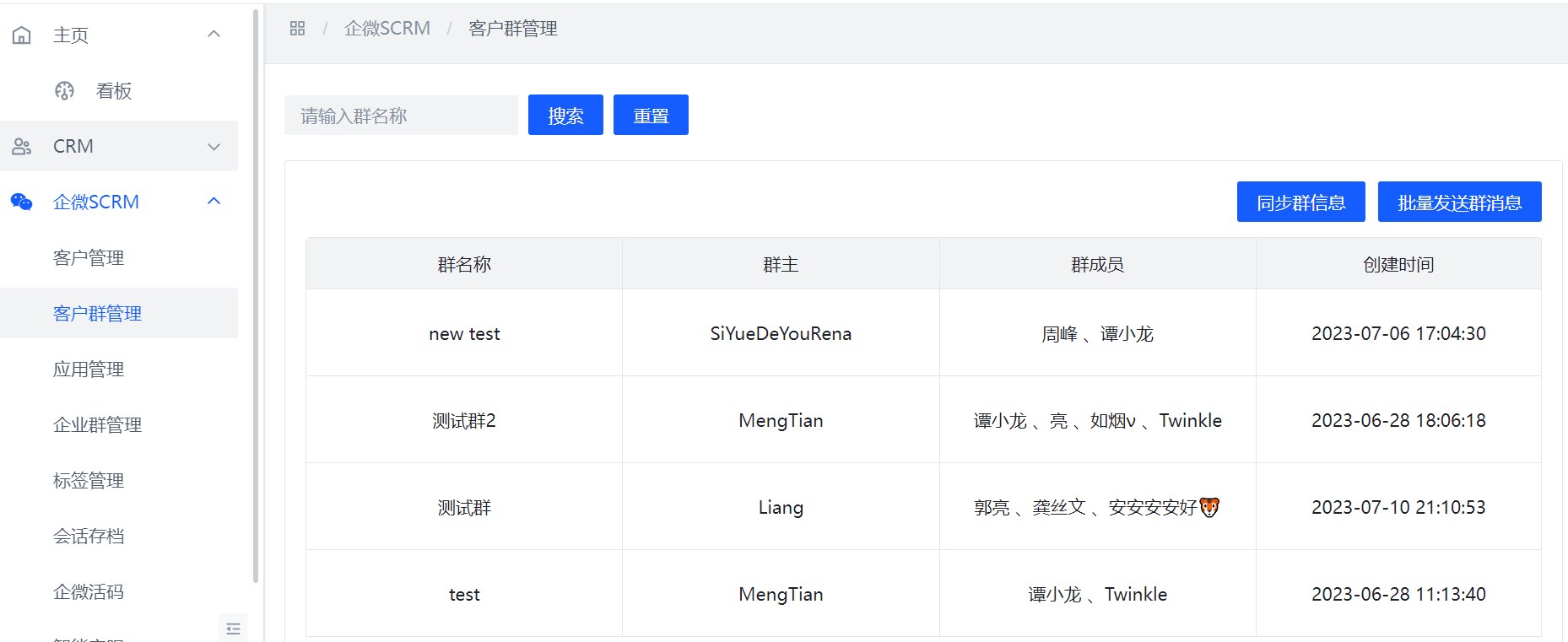This screenshot has width=1568, height=642.
Task: Click owner SiYueDeYouRena
Action: (x=781, y=333)
